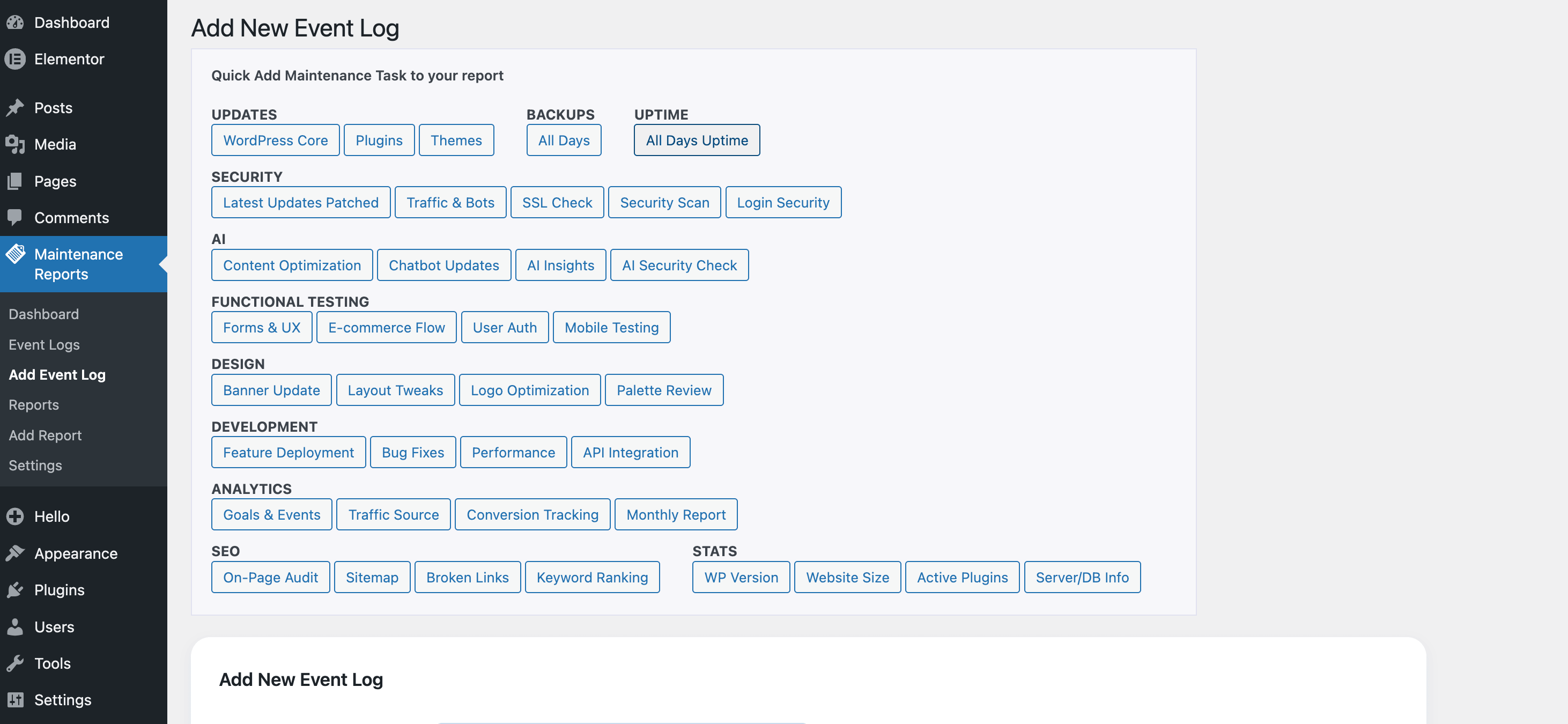Click the Posts pushpin icon
1568x724 pixels.
pyautogui.click(x=15, y=108)
